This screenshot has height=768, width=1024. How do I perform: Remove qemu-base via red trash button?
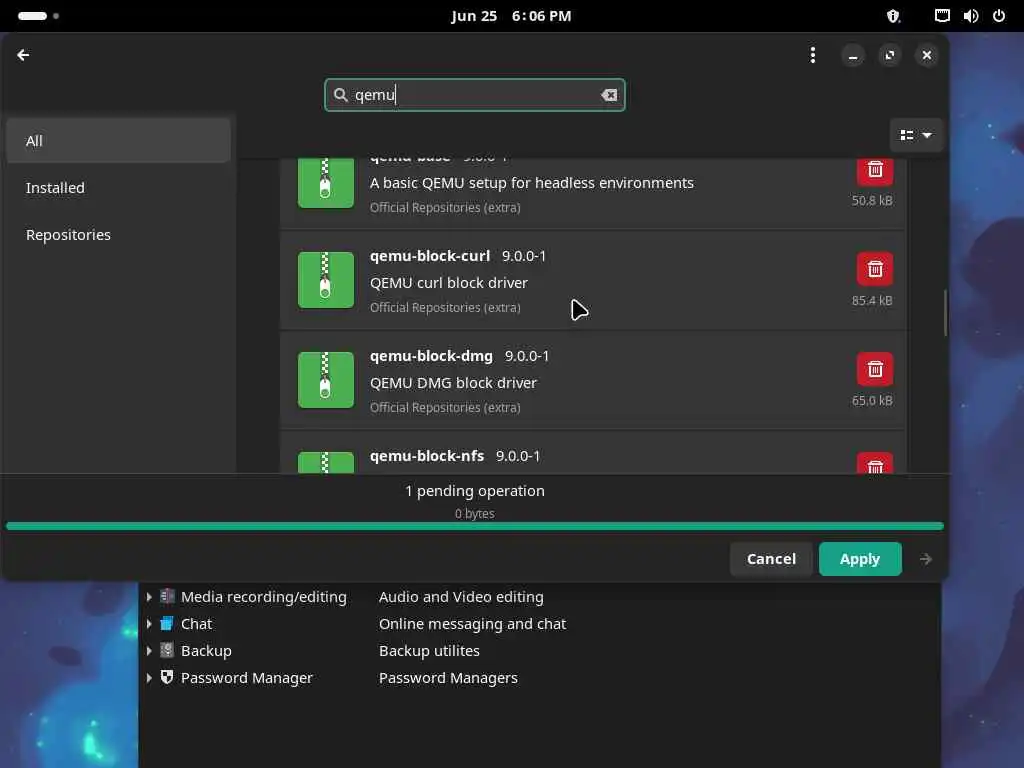pos(874,171)
